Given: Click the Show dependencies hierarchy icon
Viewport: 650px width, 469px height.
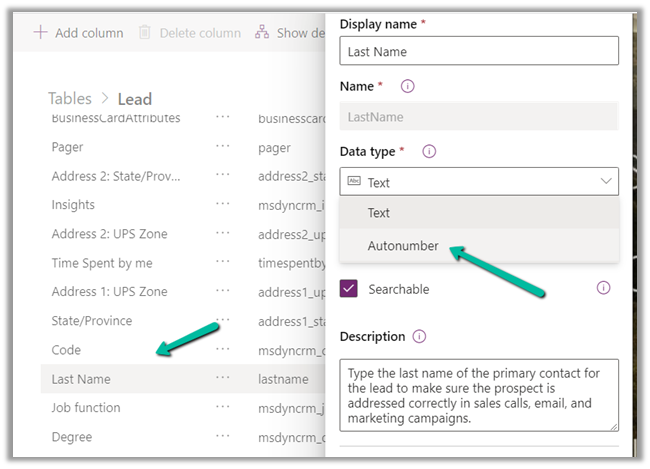Looking at the screenshot, I should (262, 33).
